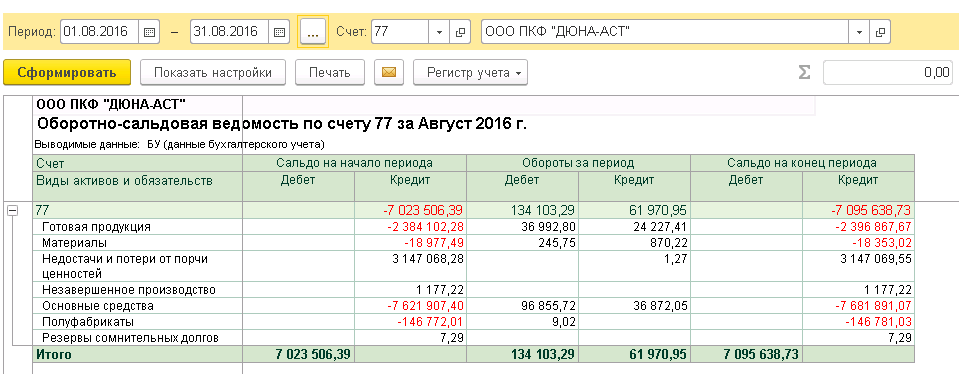Click Показать настройки button
The image size is (959, 374).
213,73
